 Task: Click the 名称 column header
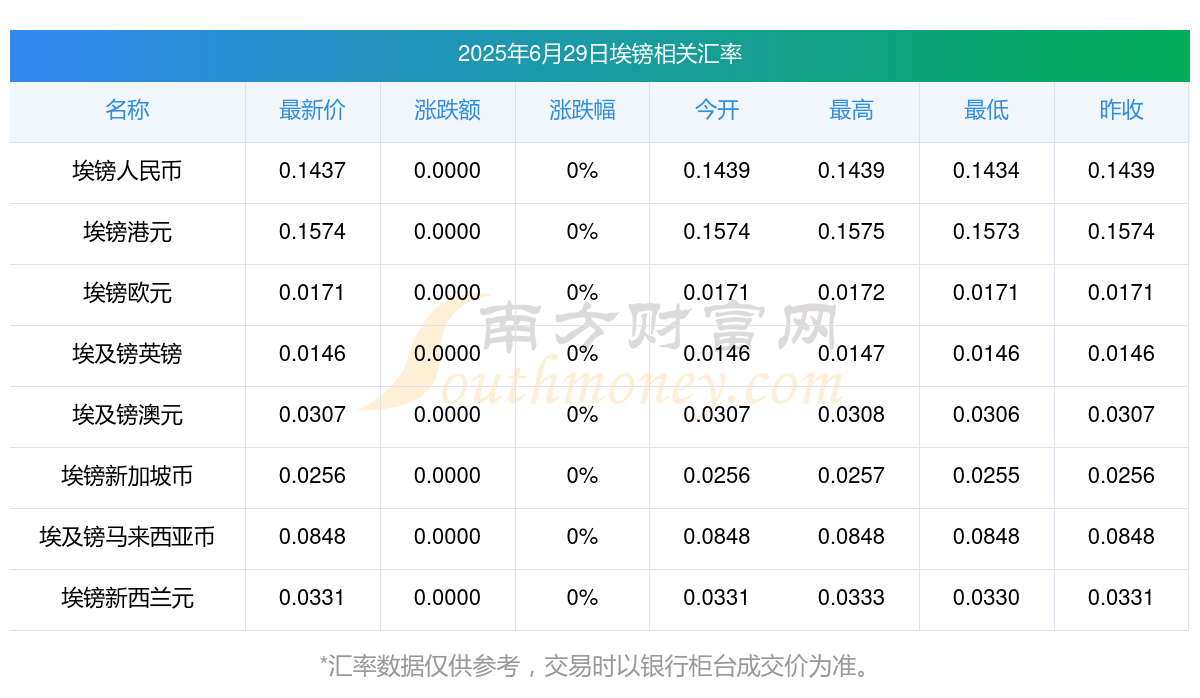click(127, 110)
